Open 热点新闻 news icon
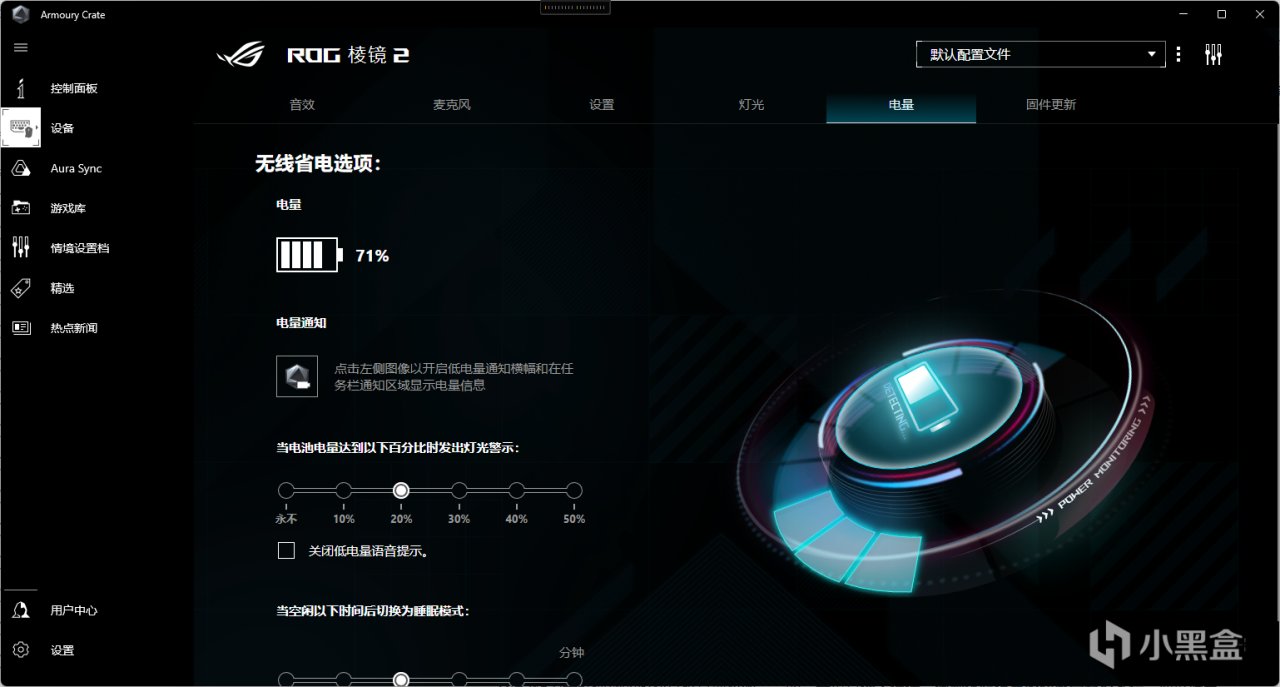Screen dimensions: 1280x687 click(x=20, y=328)
